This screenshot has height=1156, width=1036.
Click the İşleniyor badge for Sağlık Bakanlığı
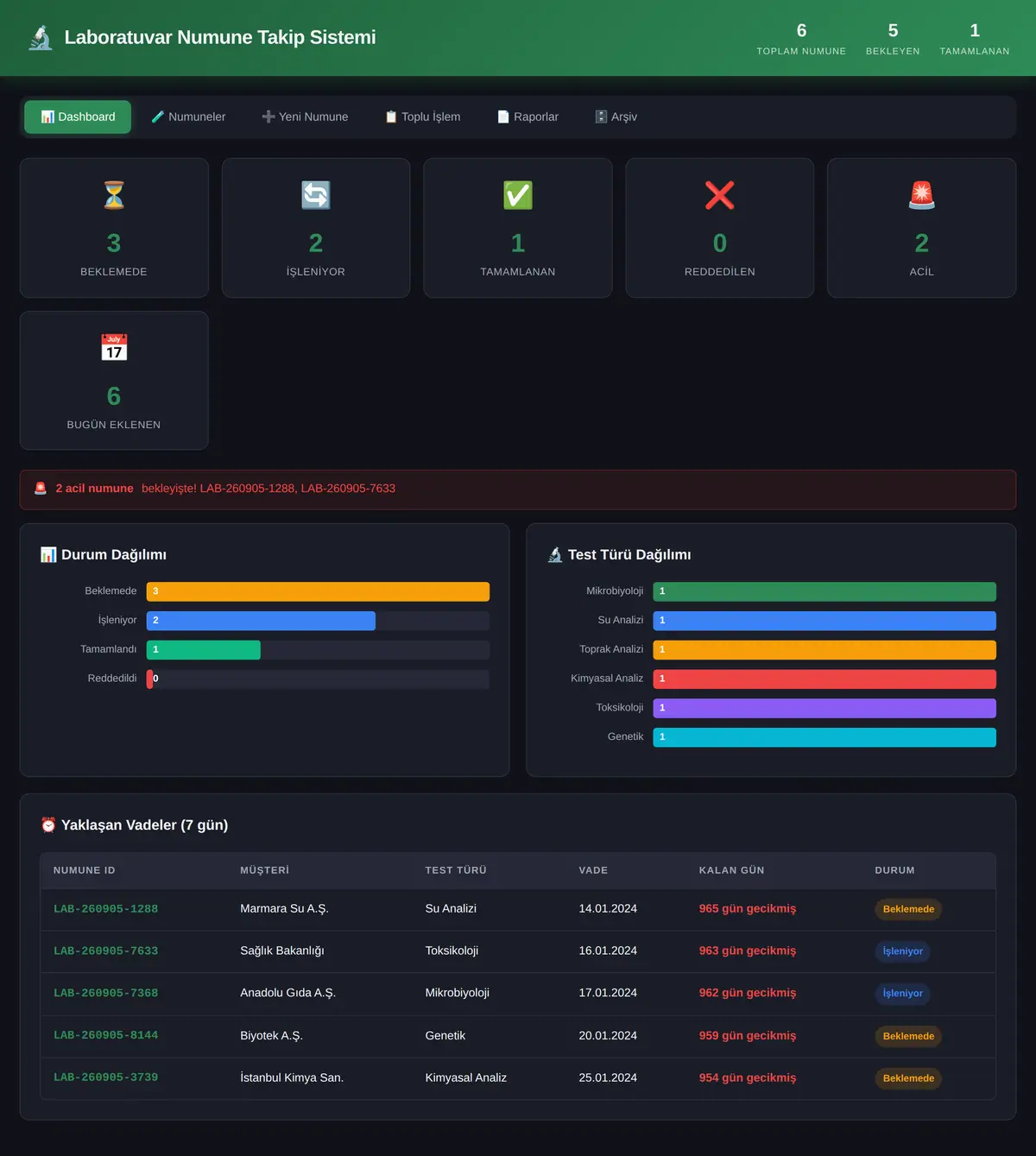pos(902,951)
